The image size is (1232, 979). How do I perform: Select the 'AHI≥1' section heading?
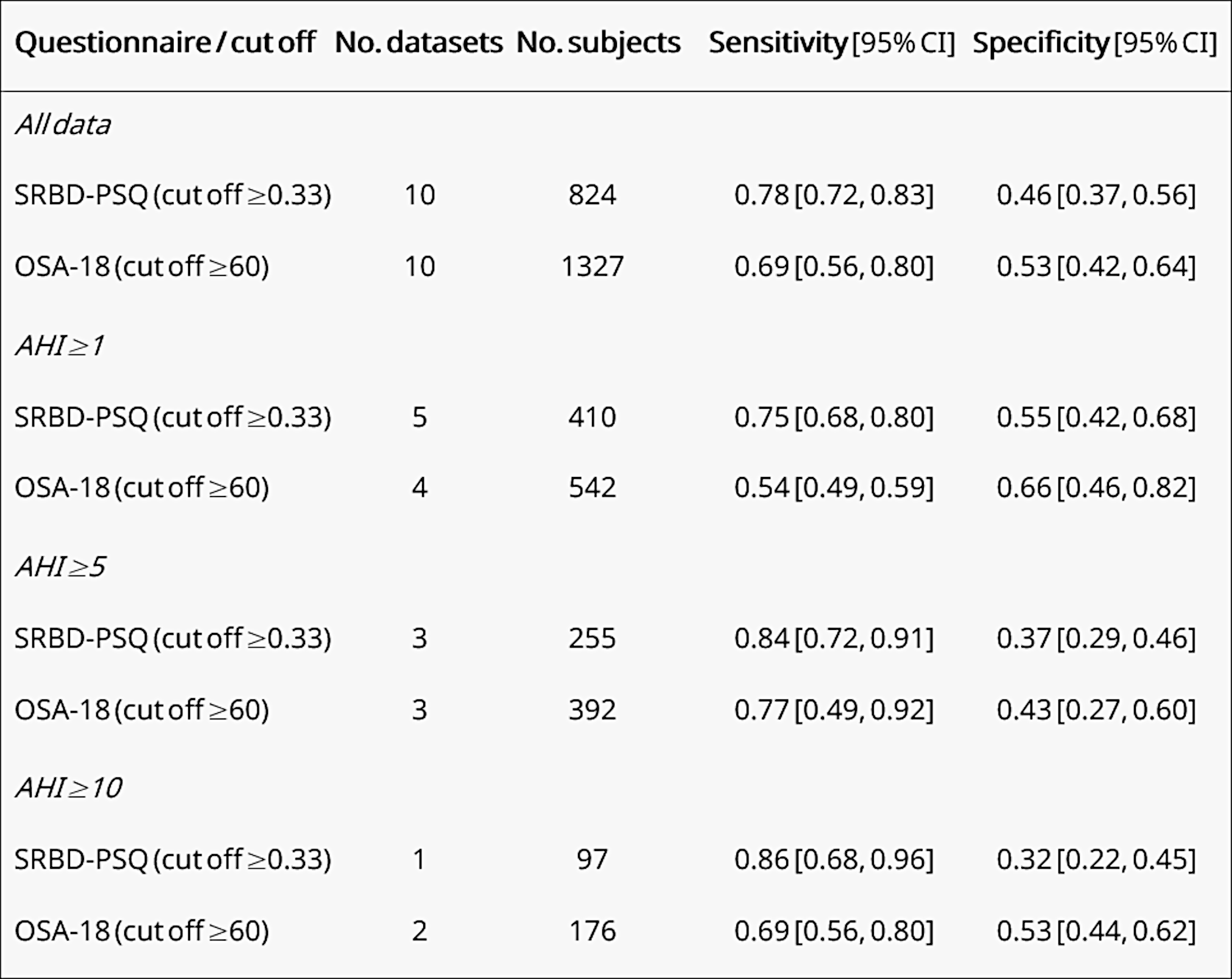(x=60, y=346)
